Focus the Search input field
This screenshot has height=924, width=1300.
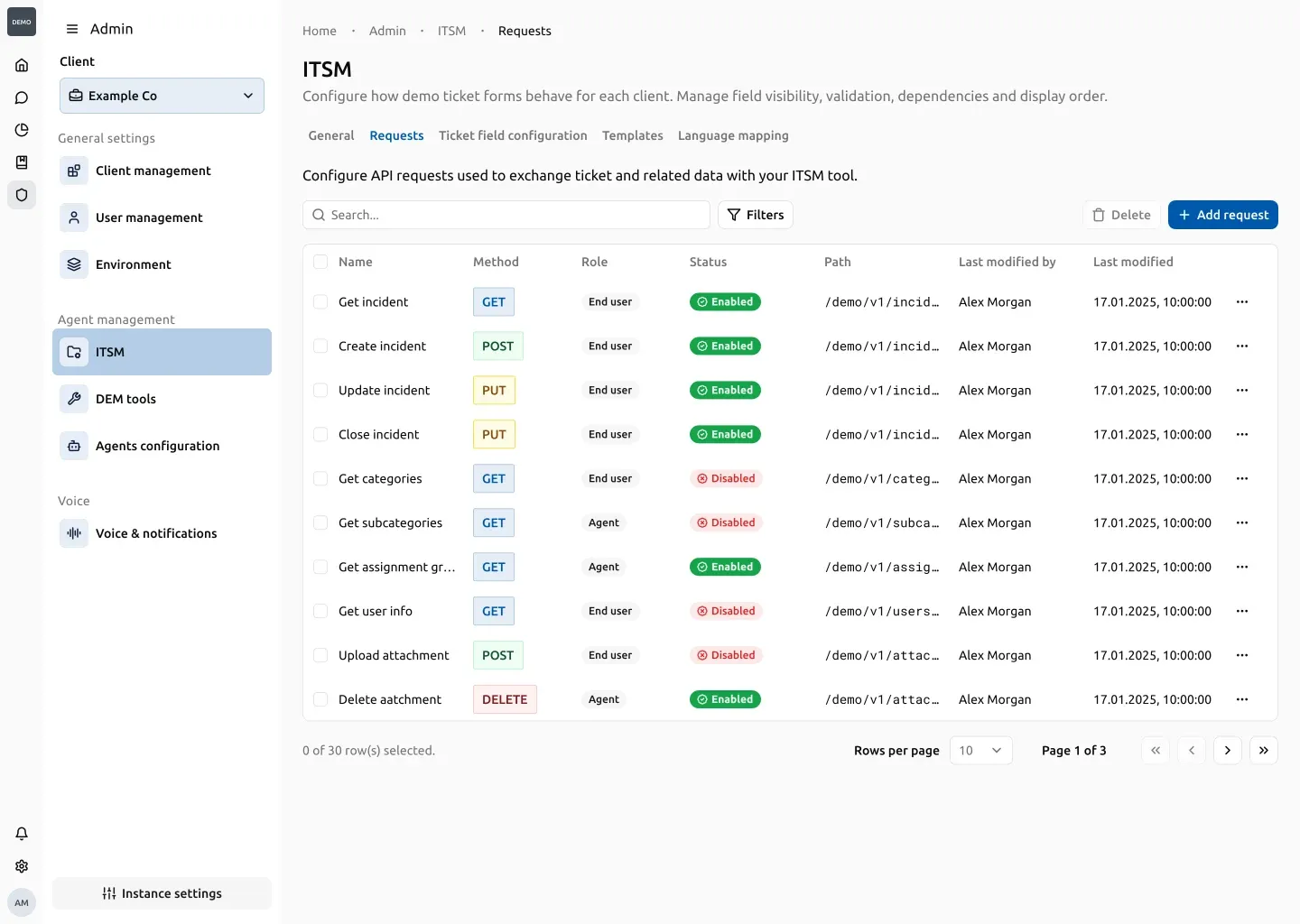click(506, 215)
